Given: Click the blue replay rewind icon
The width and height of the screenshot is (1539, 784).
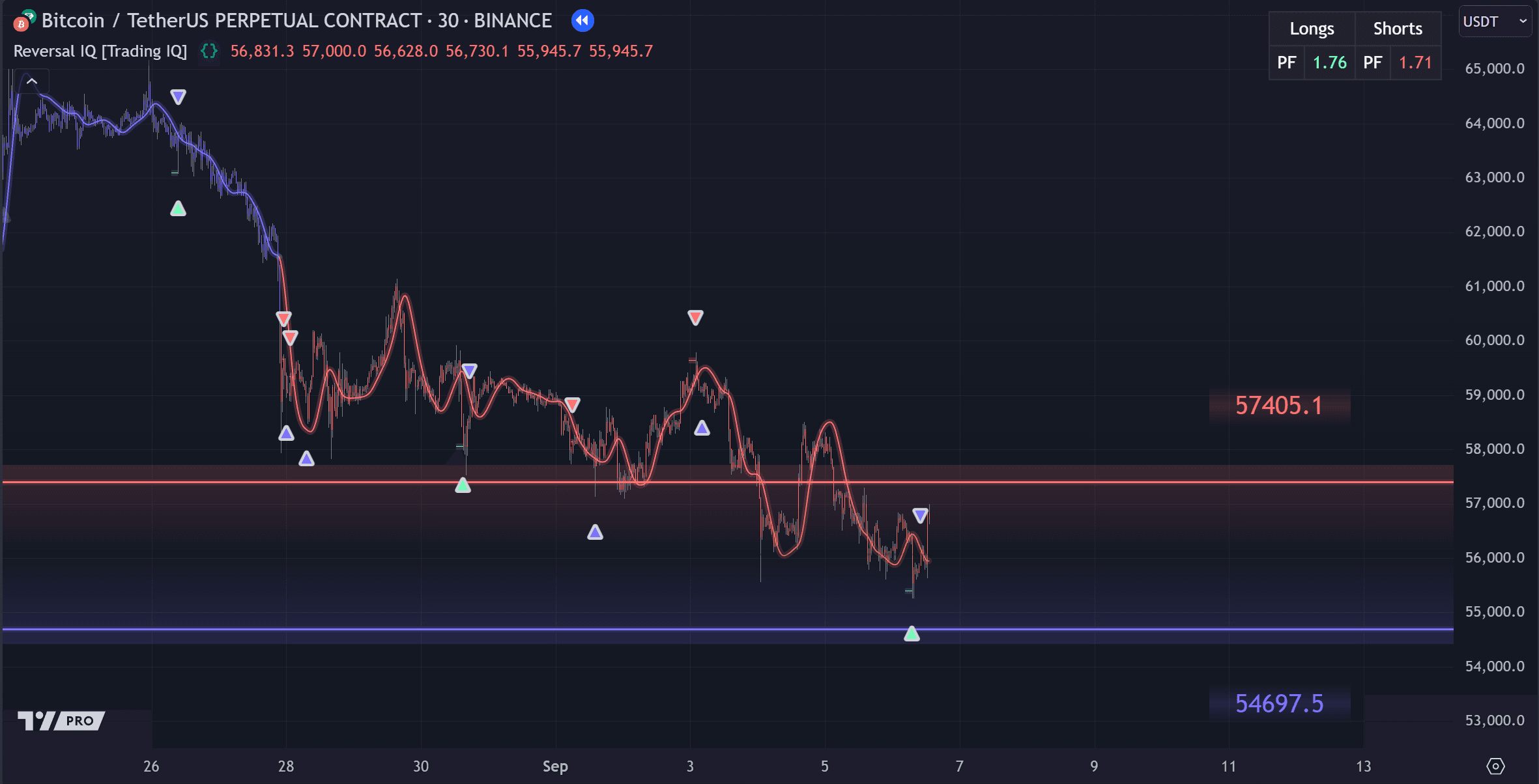Looking at the screenshot, I should point(583,21).
